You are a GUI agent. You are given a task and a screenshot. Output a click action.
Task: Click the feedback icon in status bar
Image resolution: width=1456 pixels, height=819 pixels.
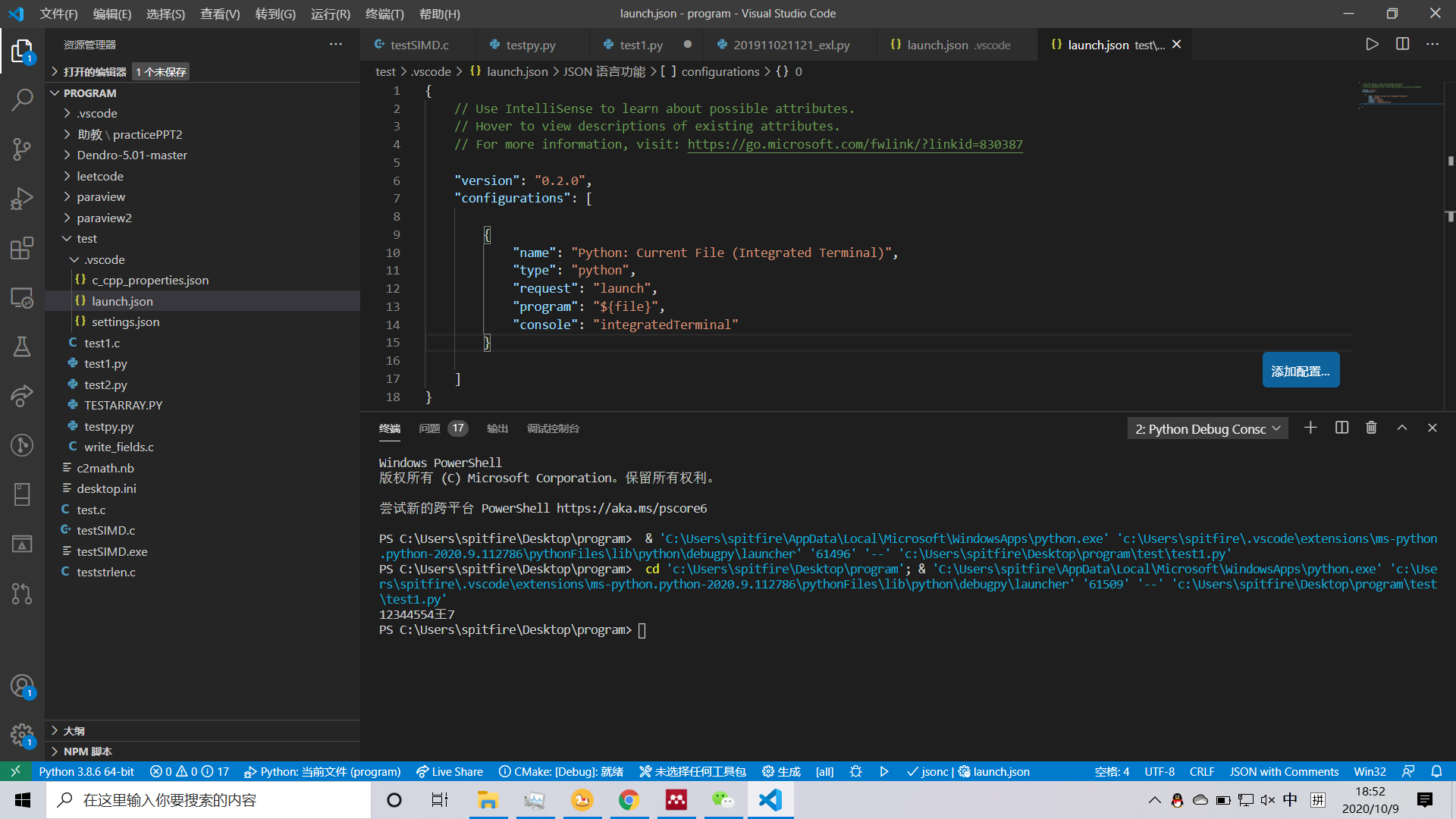pyautogui.click(x=1408, y=771)
